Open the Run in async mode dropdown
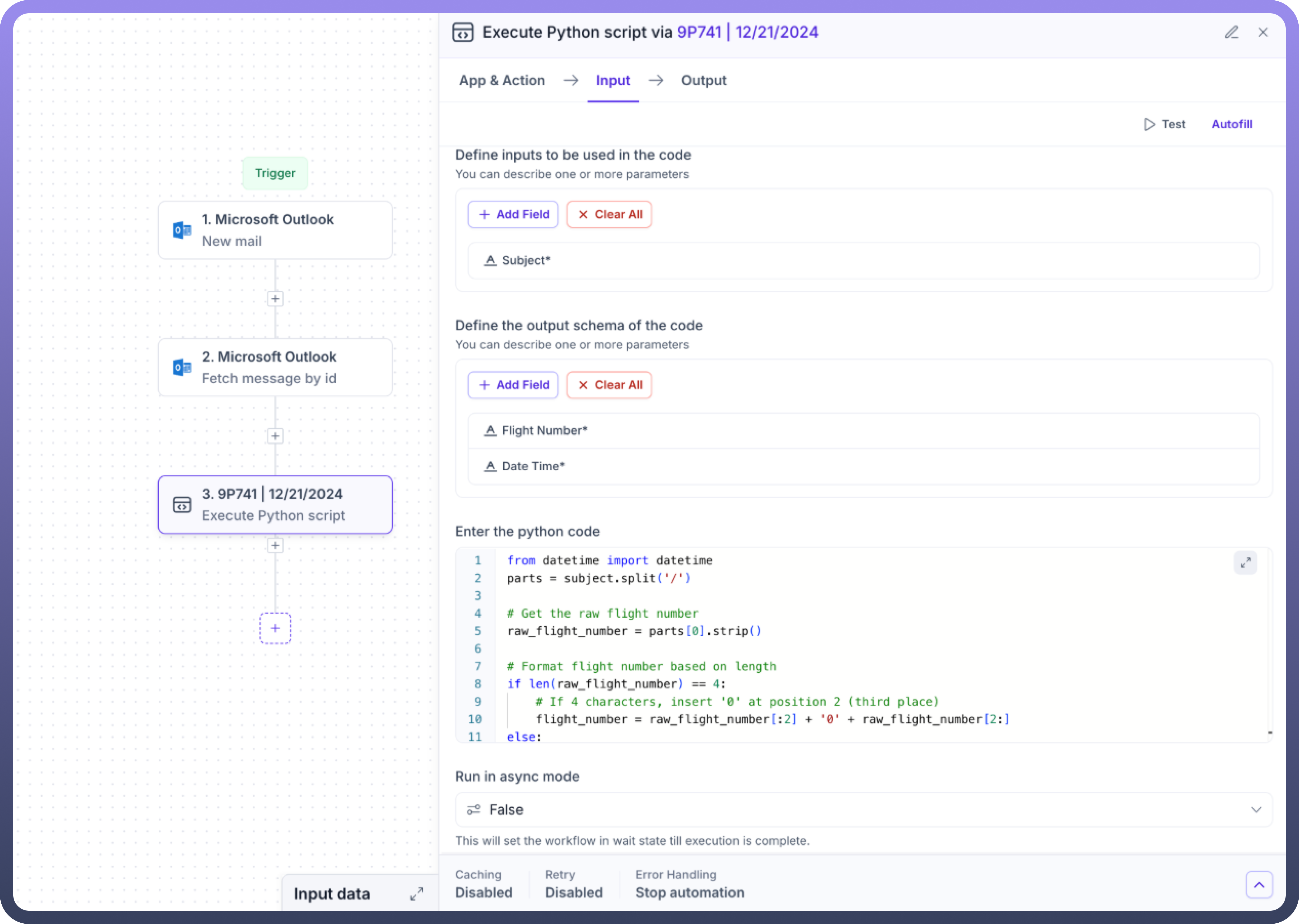Image resolution: width=1299 pixels, height=924 pixels. click(x=863, y=810)
